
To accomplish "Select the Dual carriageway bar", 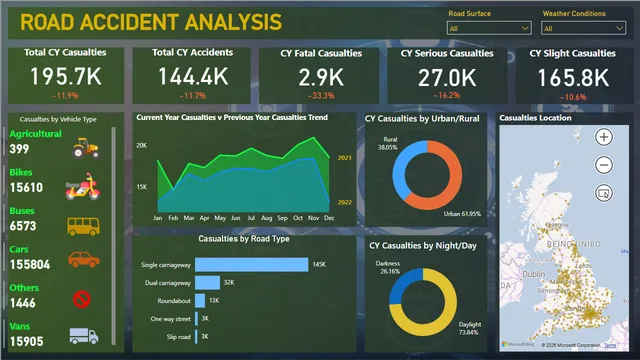I will point(207,282).
